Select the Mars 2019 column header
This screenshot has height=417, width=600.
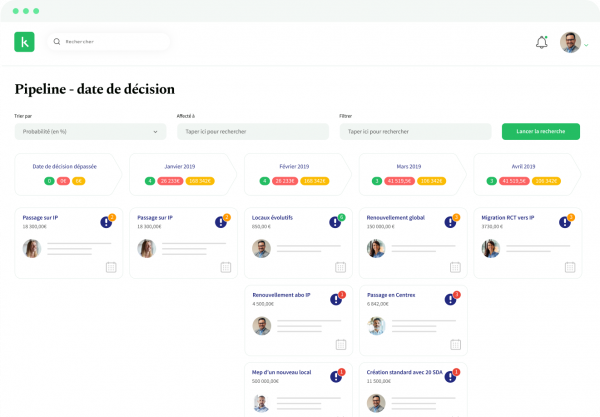(x=408, y=166)
